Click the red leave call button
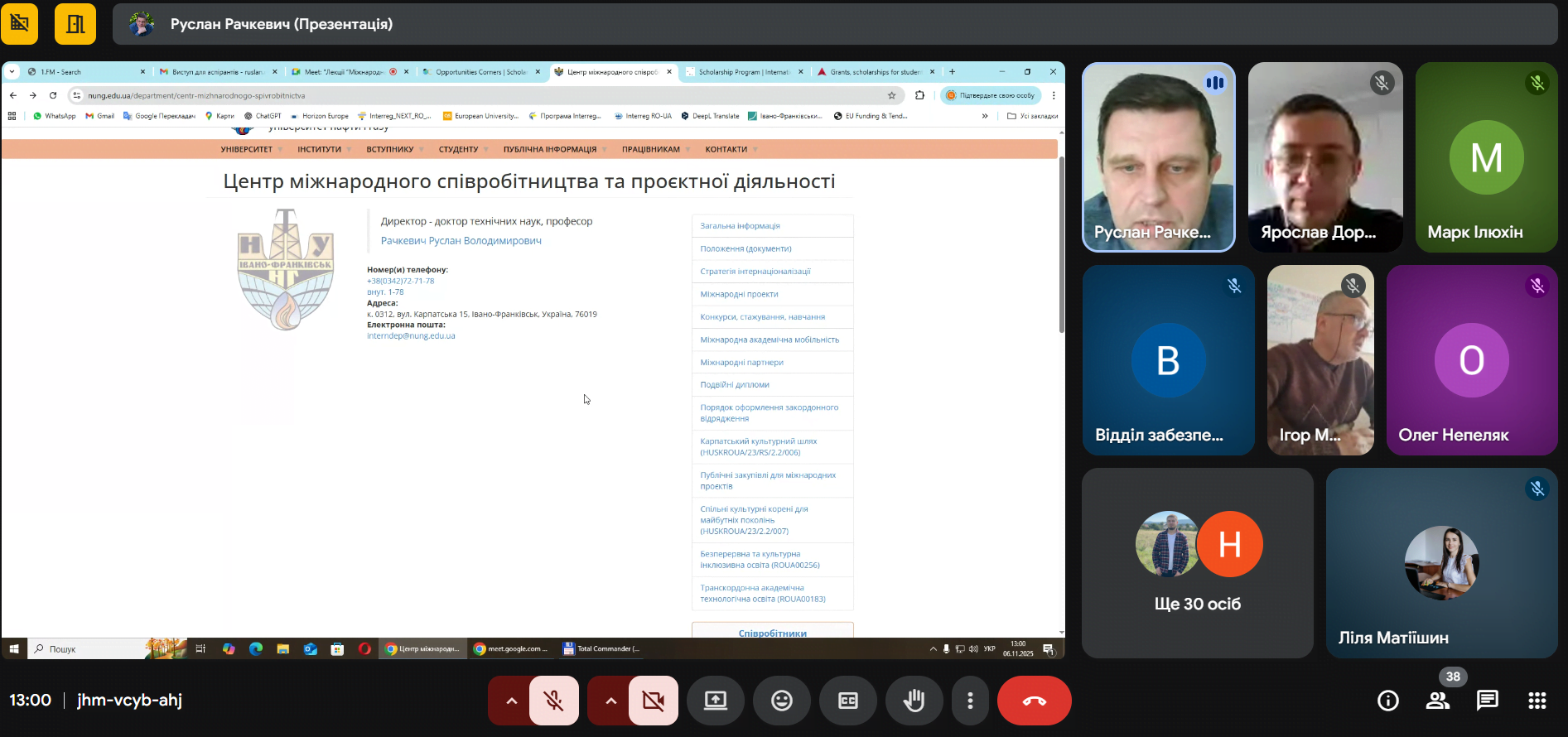This screenshot has width=1568, height=737. coord(1034,701)
